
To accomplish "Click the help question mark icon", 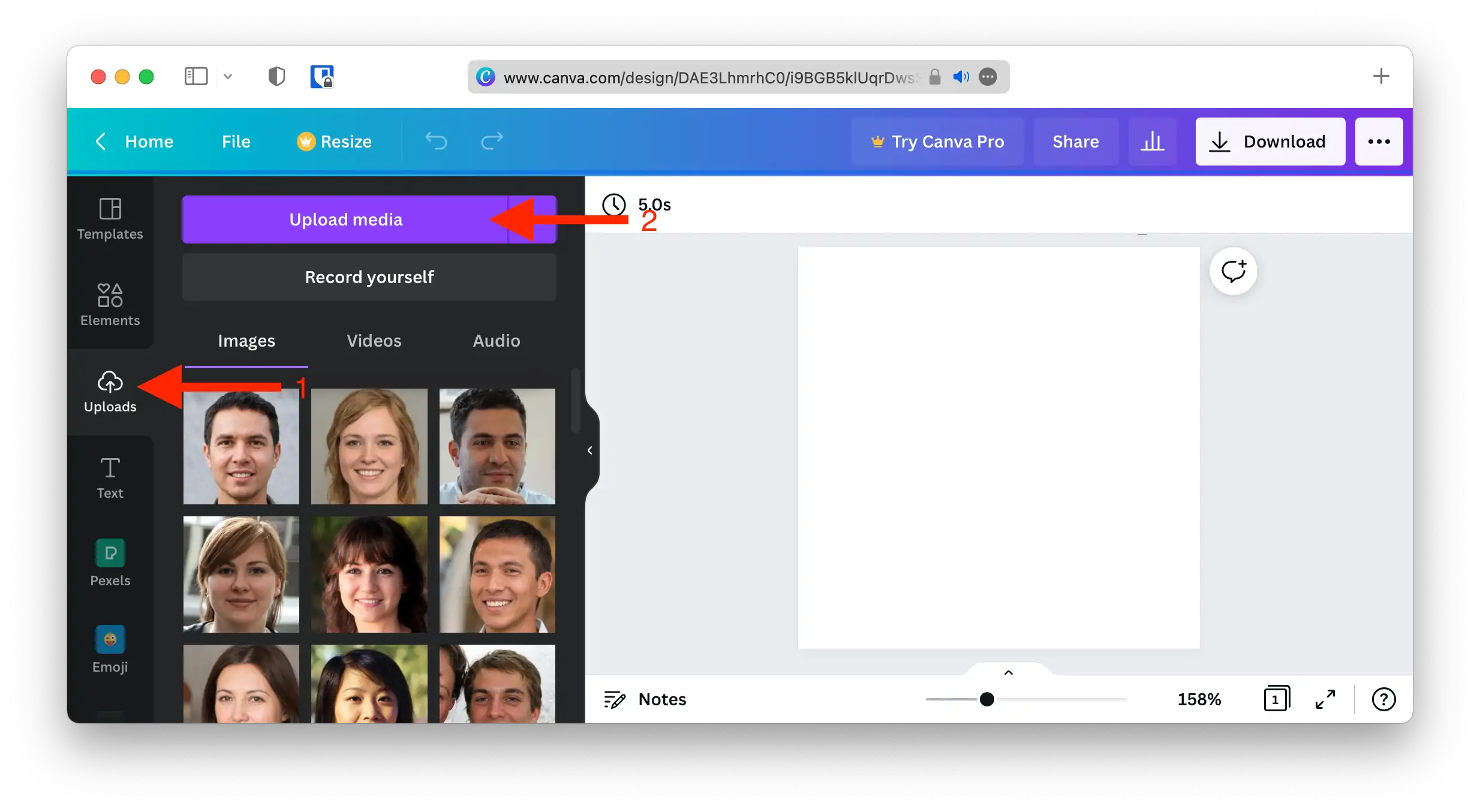I will pyautogui.click(x=1383, y=699).
